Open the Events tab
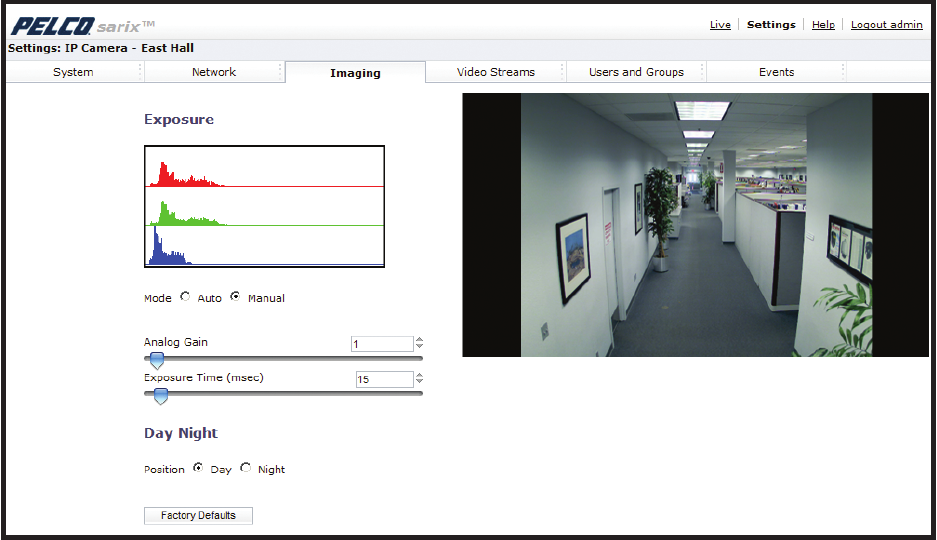Viewport: 937px width, 540px height. 776,72
